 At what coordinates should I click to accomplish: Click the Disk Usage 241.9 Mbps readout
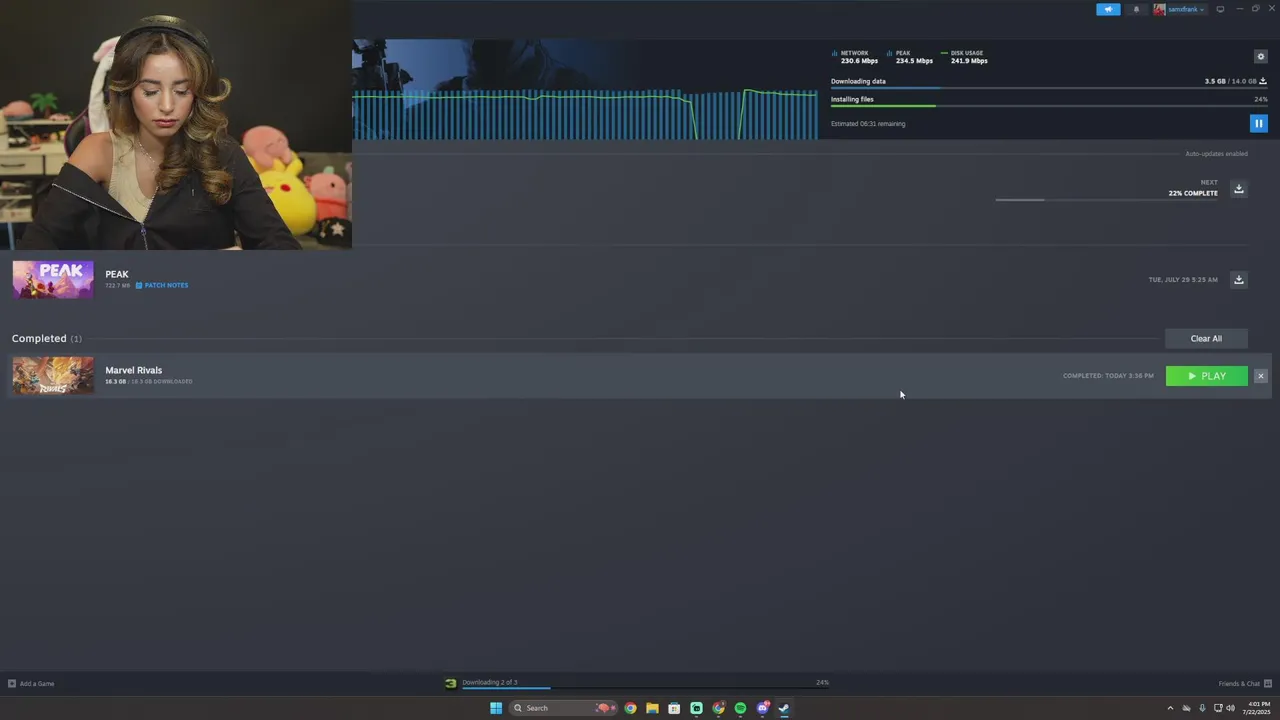click(x=964, y=57)
